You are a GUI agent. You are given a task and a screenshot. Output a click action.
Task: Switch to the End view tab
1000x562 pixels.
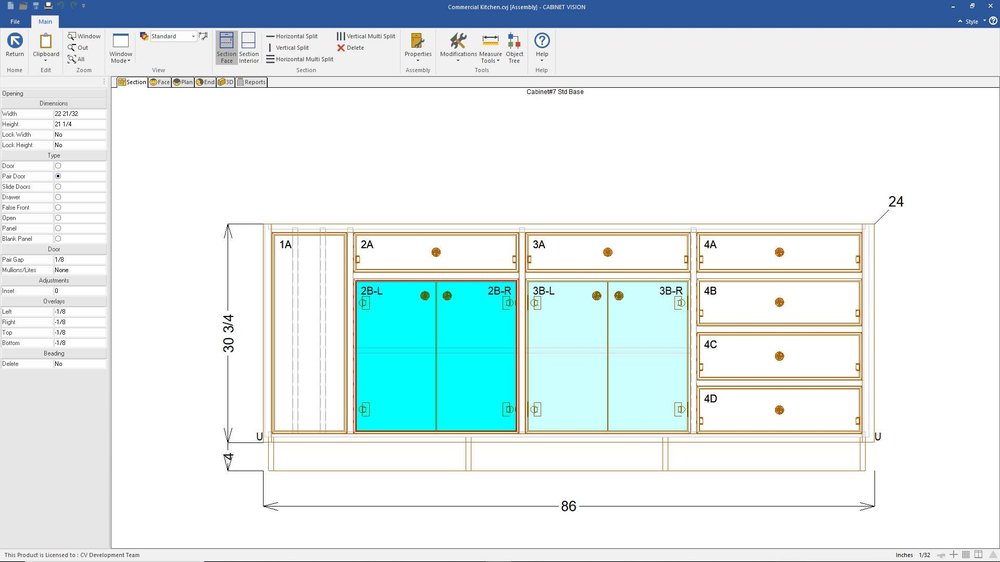(205, 82)
